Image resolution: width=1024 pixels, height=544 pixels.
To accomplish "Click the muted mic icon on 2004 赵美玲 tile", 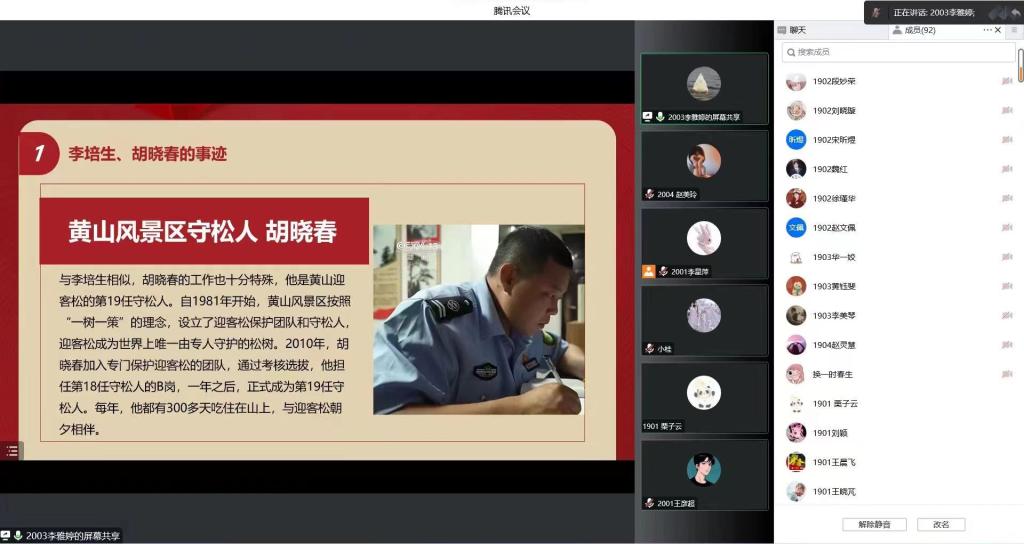I will point(650,194).
